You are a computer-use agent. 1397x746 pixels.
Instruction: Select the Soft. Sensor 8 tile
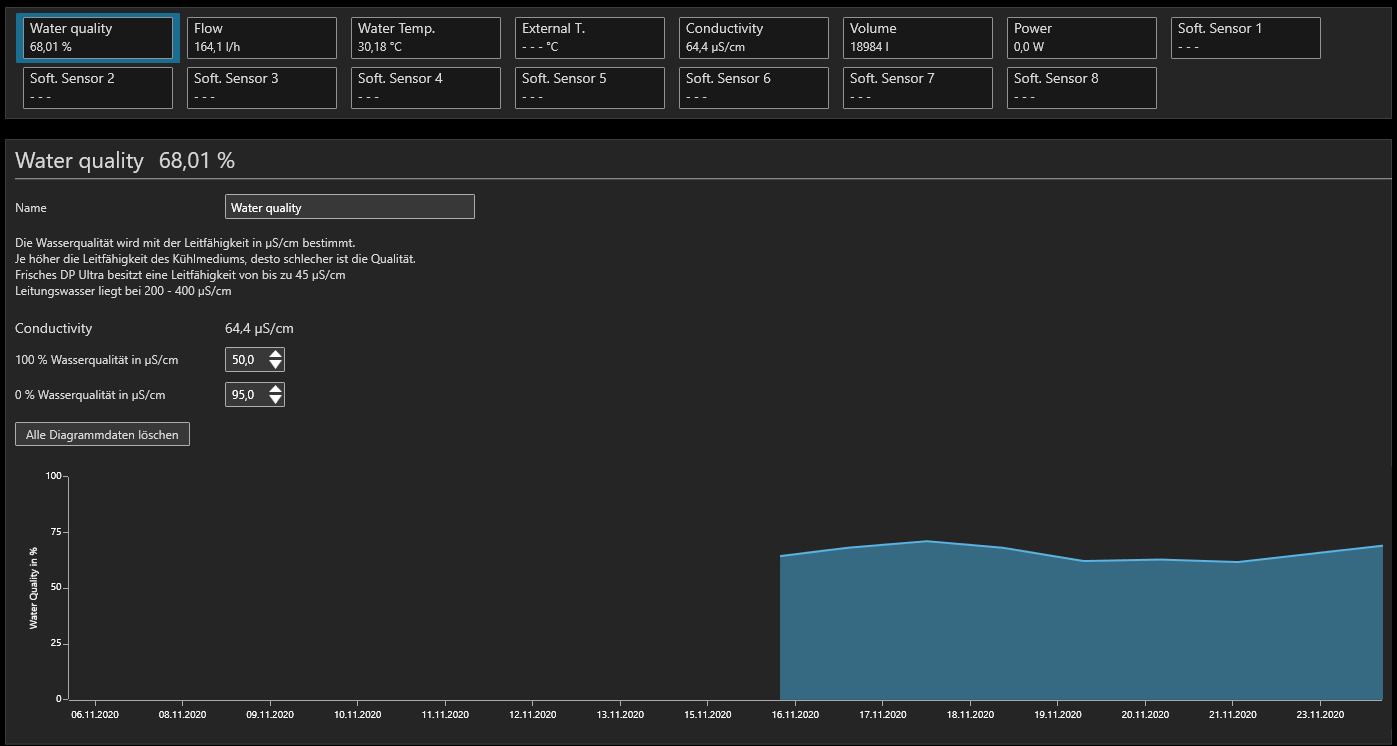click(x=1082, y=88)
